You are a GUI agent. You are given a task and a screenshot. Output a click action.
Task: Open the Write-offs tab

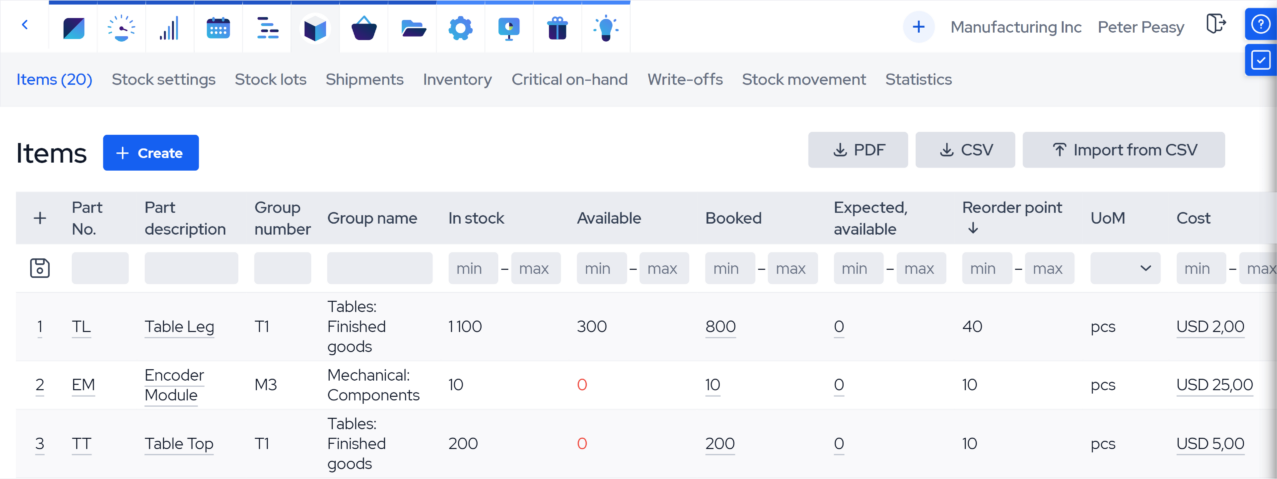click(x=685, y=79)
